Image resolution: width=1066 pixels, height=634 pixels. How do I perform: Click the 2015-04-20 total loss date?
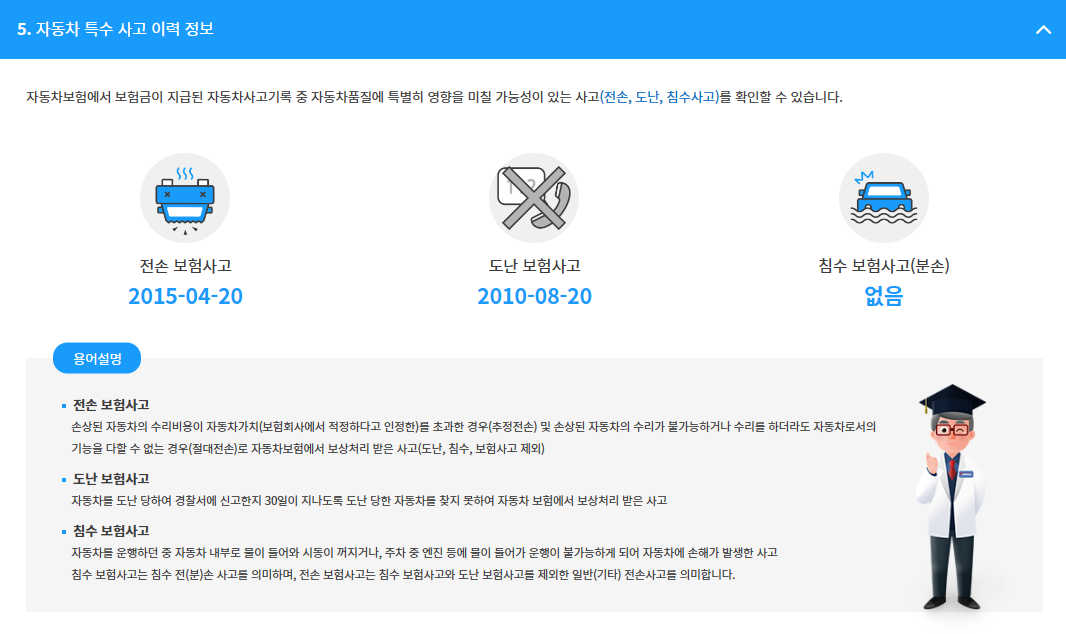point(183,295)
